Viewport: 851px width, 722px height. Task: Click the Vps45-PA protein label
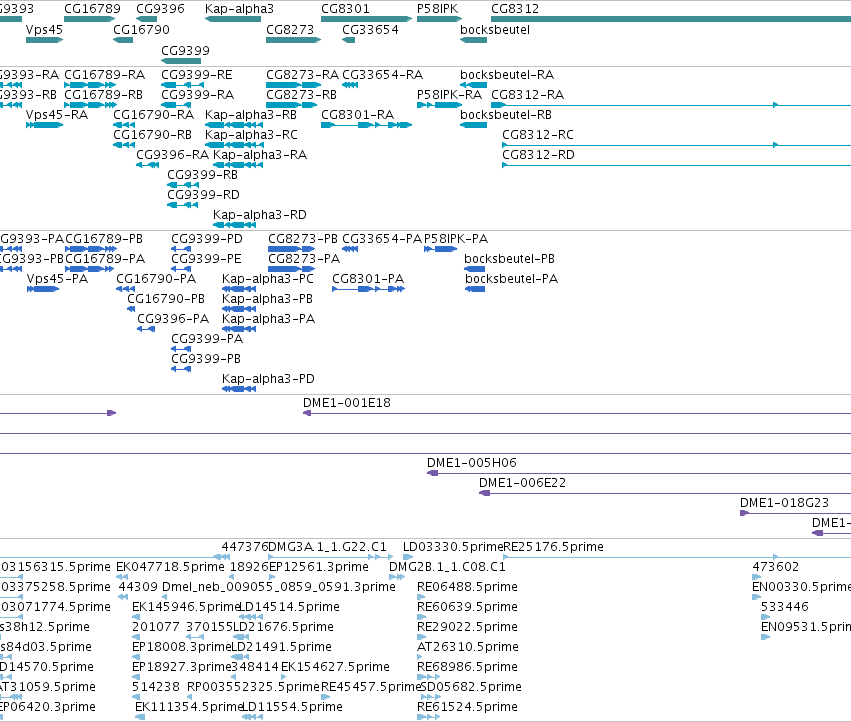coord(58,279)
